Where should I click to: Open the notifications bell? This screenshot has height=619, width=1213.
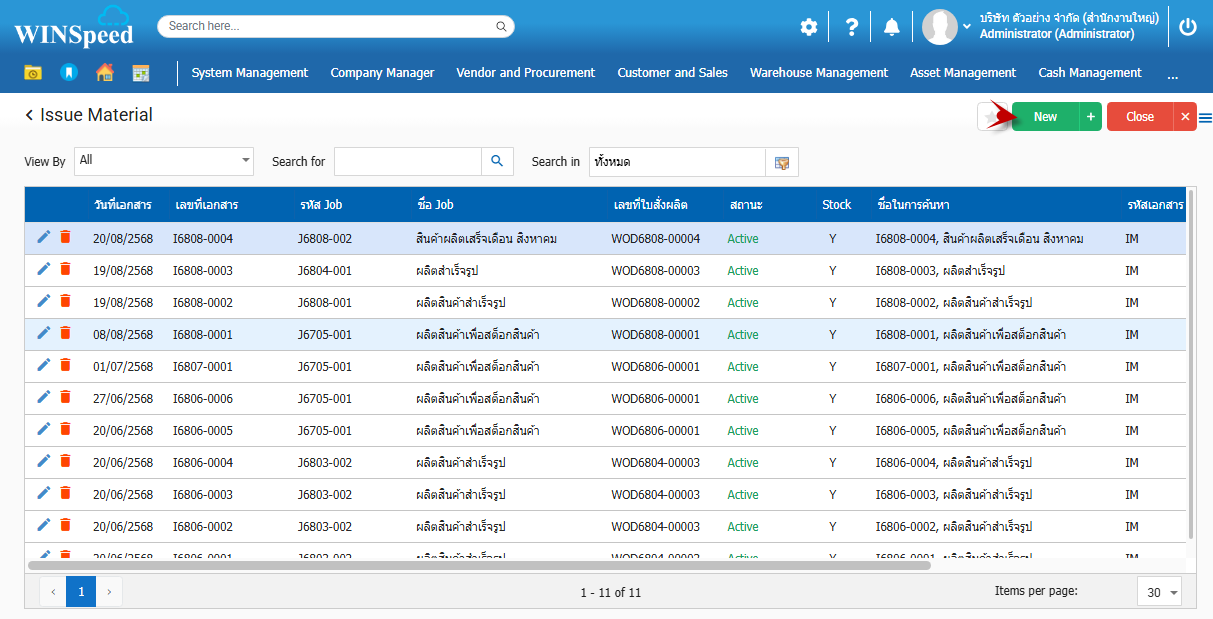pos(892,27)
